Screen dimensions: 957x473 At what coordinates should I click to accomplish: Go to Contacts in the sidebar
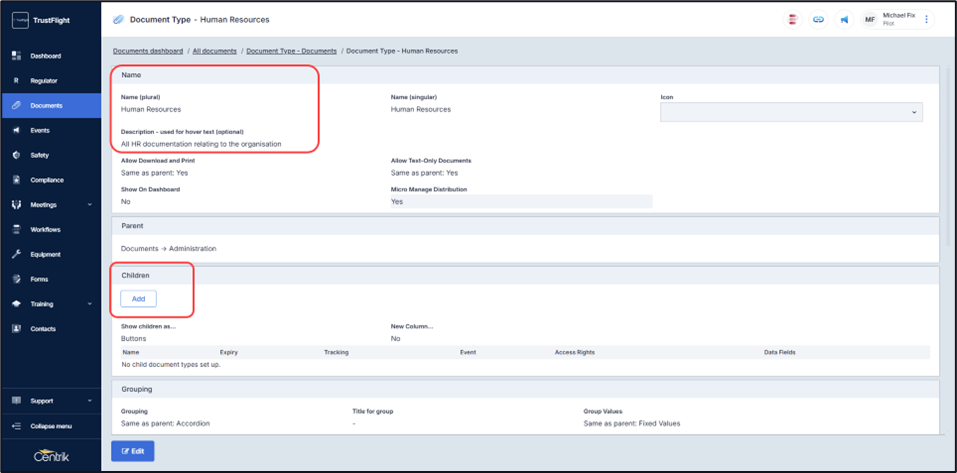[x=43, y=328]
